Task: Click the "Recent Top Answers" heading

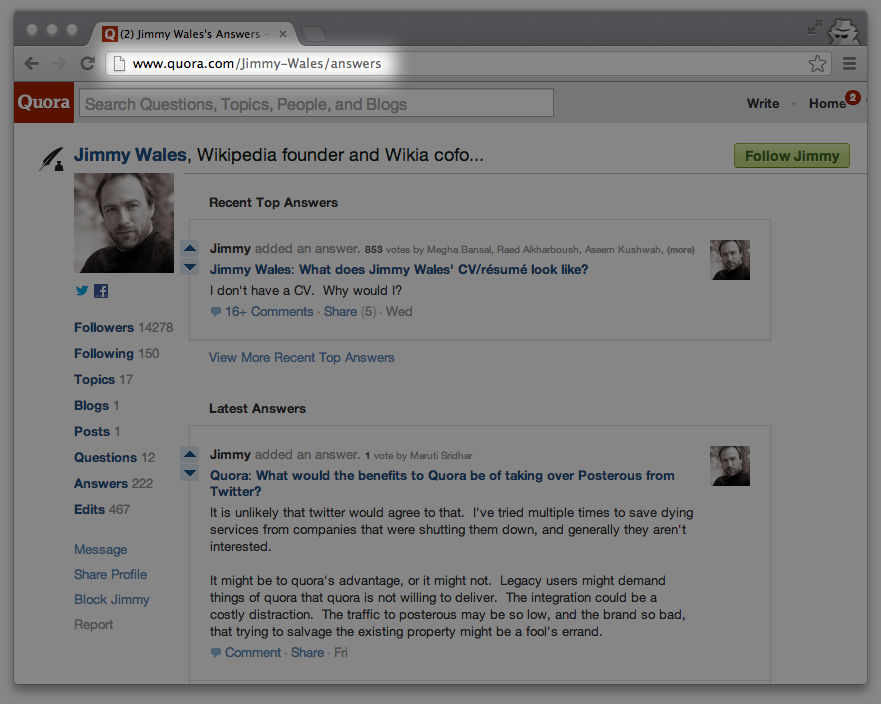Action: click(x=274, y=202)
